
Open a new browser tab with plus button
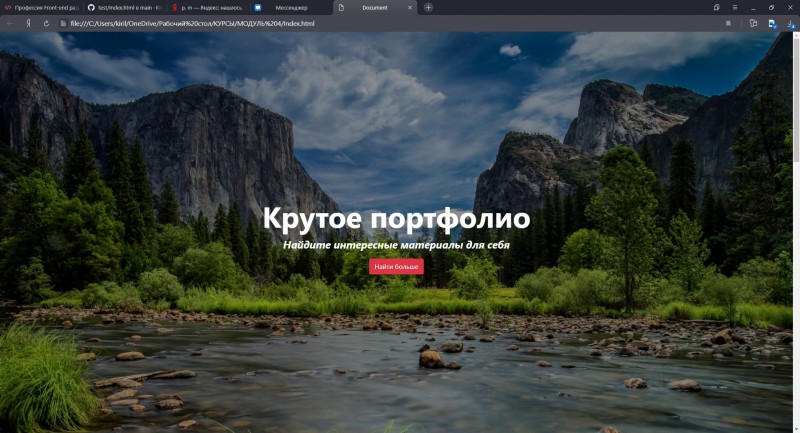click(428, 8)
